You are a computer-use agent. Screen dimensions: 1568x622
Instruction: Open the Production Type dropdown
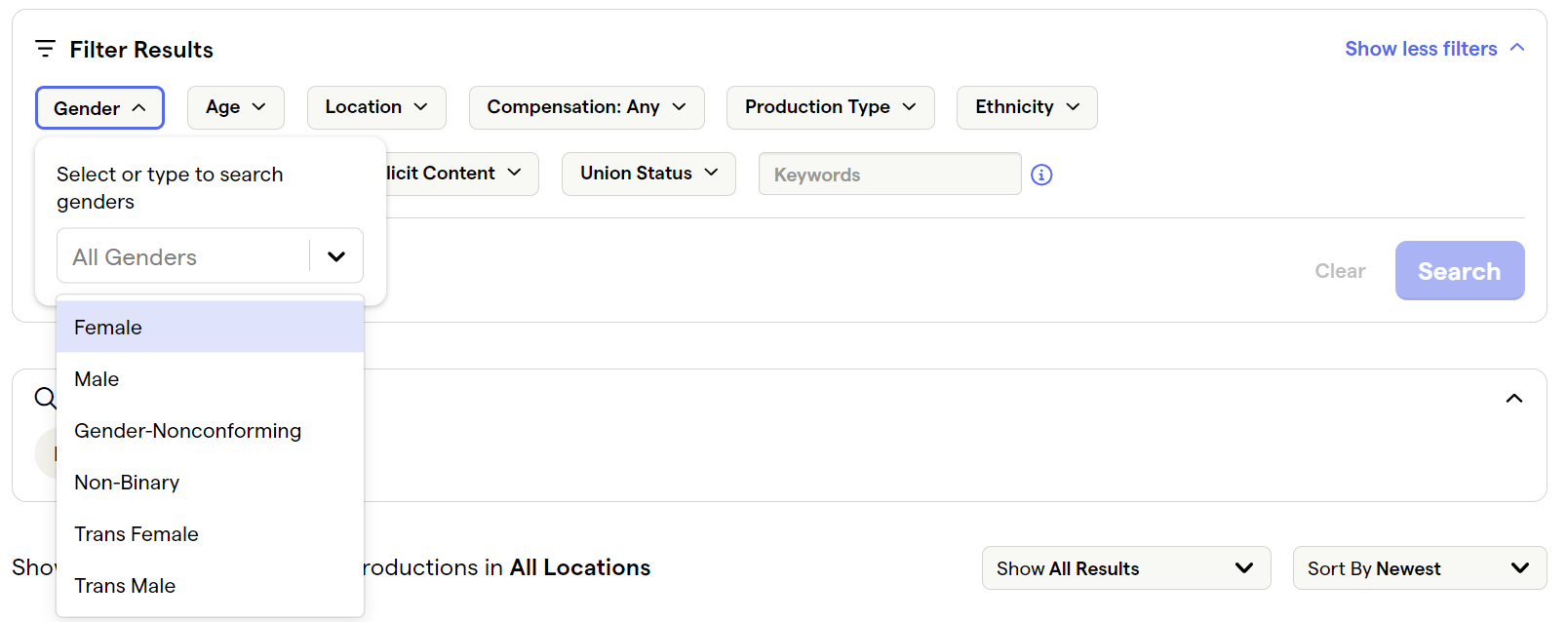point(831,107)
